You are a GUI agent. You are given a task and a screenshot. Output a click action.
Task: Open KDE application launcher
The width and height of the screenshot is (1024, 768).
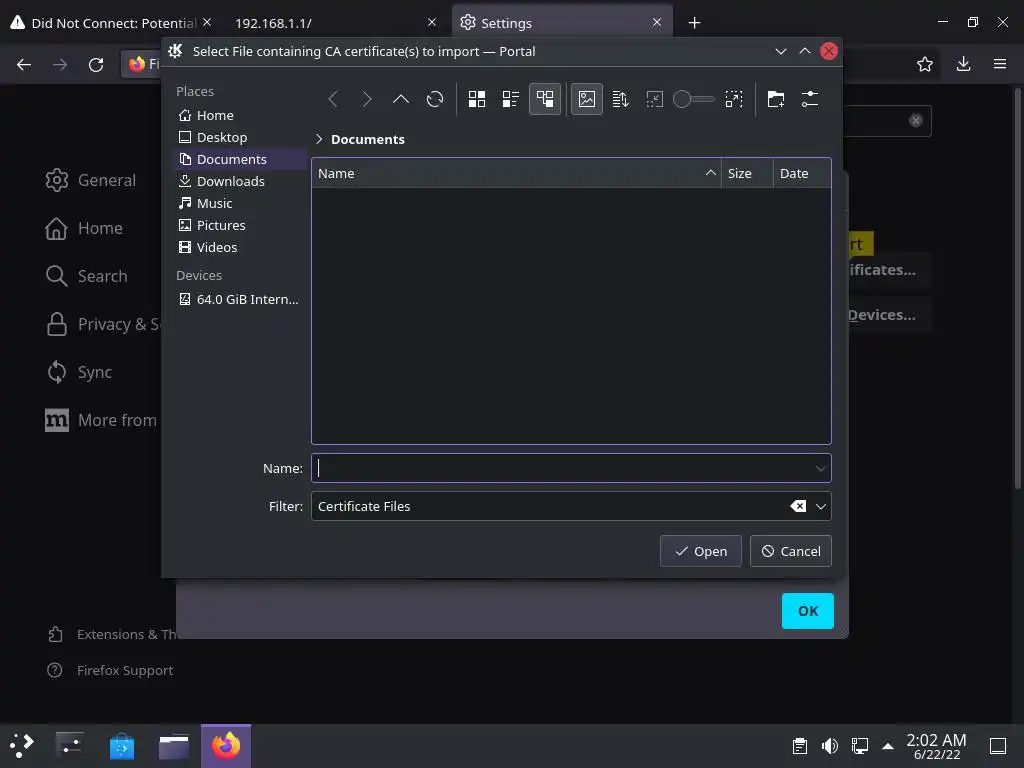click(22, 746)
